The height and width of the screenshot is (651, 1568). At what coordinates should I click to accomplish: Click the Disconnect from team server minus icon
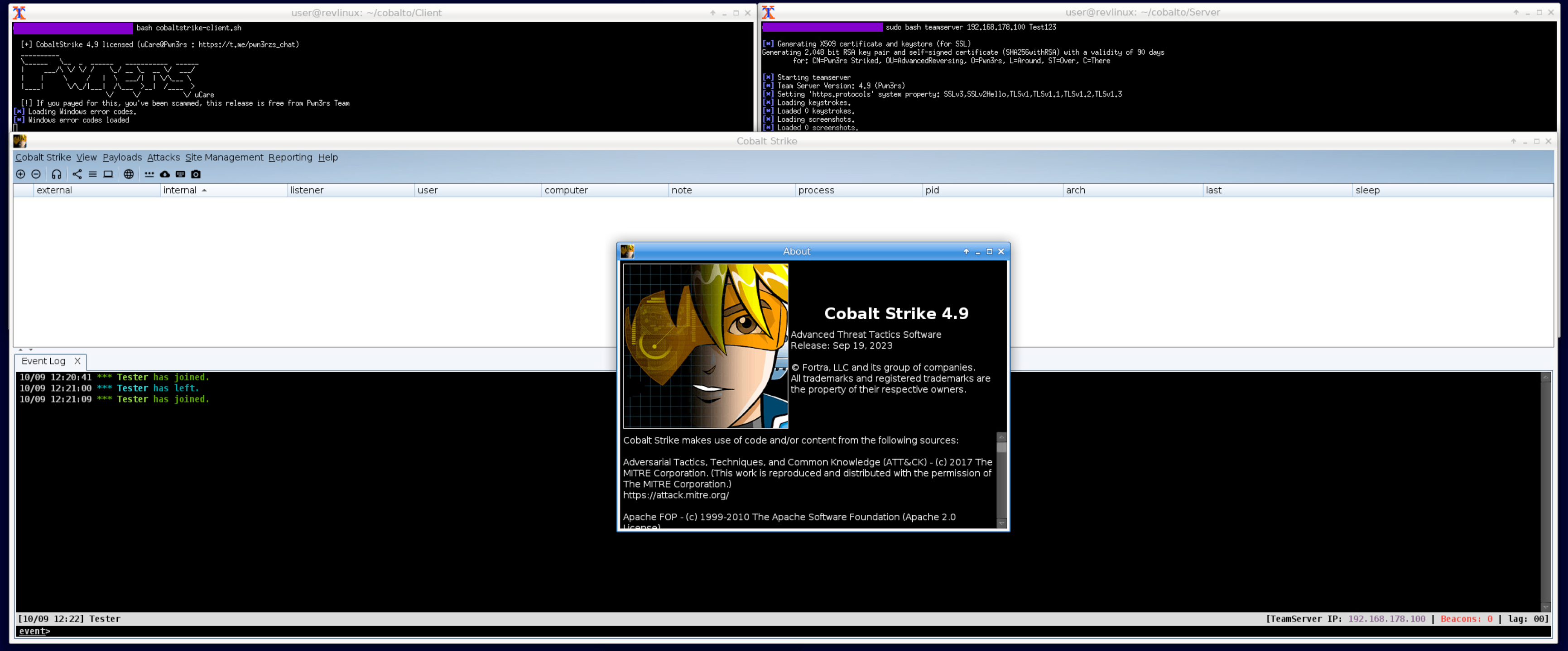(36, 174)
